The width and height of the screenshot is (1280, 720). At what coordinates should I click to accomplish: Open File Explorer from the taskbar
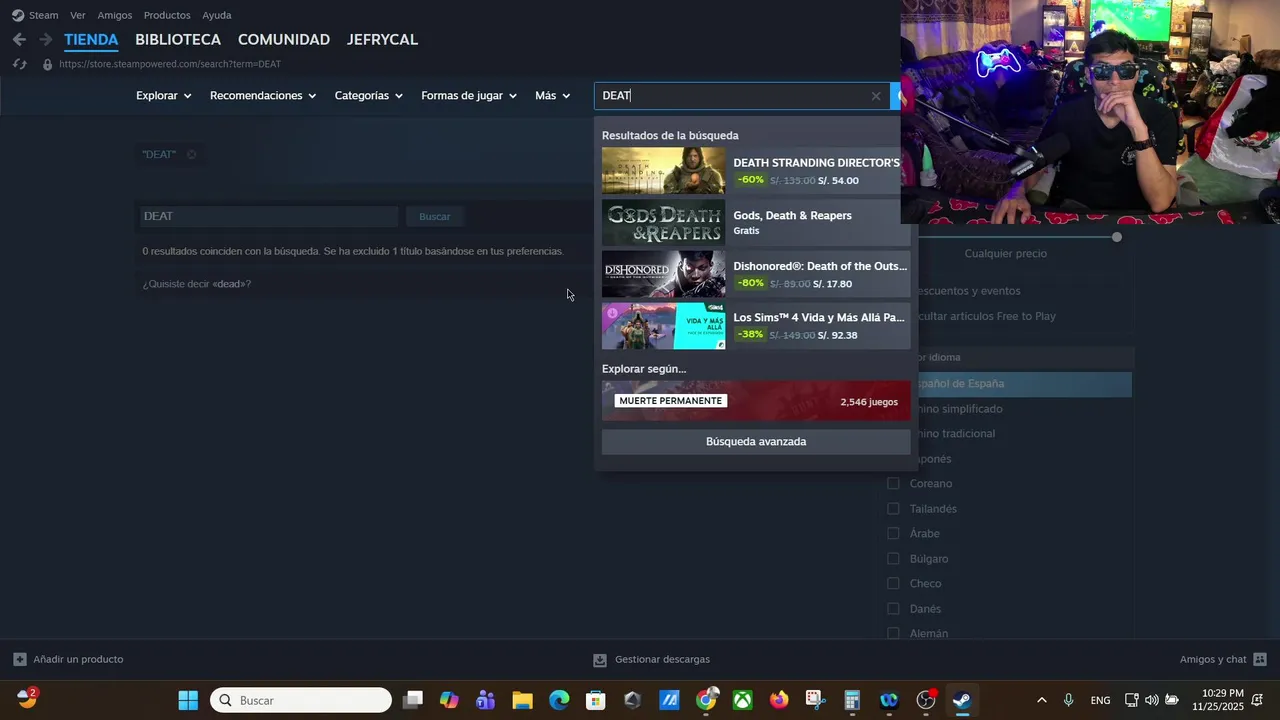[522, 700]
